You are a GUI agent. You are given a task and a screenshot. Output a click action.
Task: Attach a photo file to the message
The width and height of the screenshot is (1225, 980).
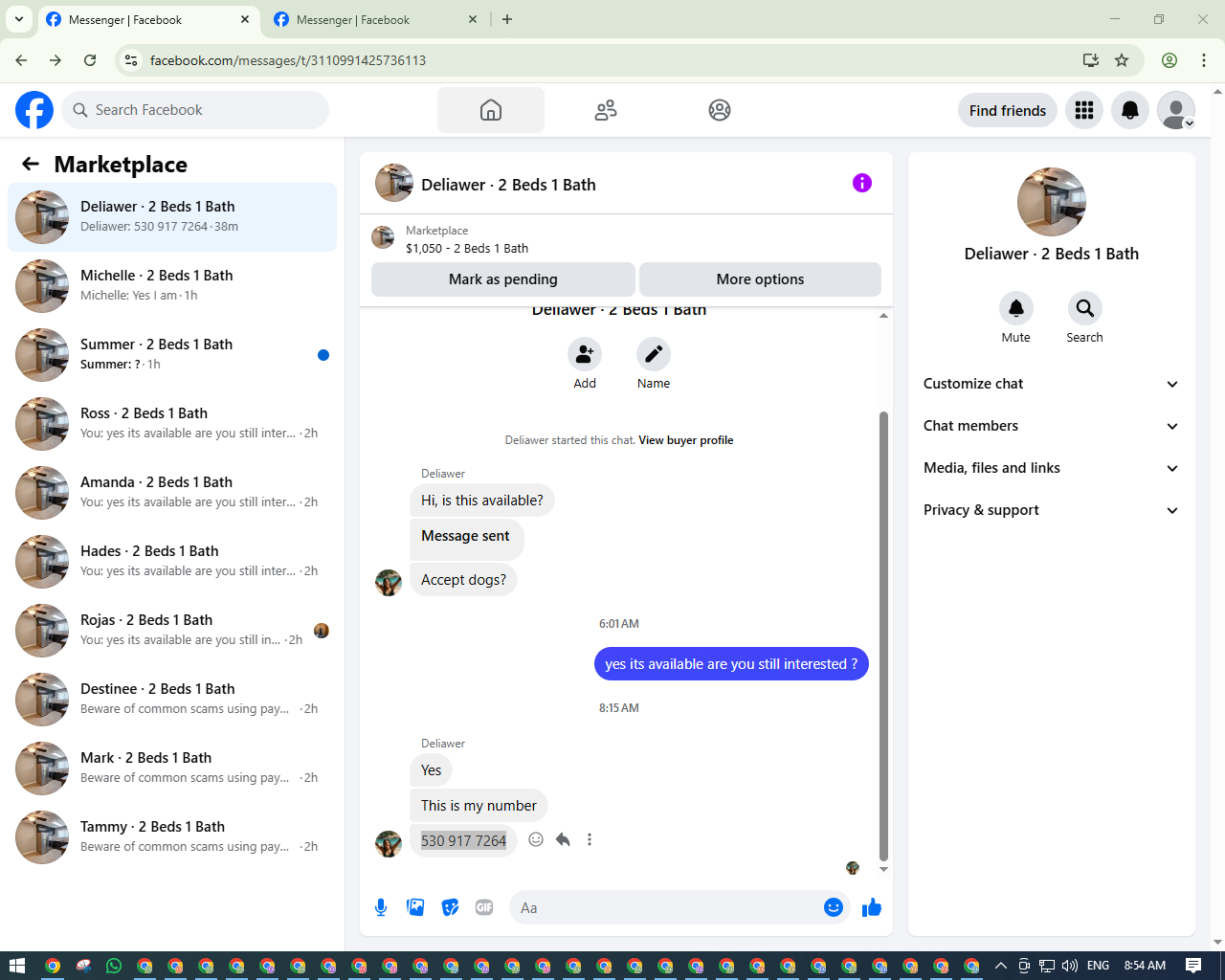415,907
